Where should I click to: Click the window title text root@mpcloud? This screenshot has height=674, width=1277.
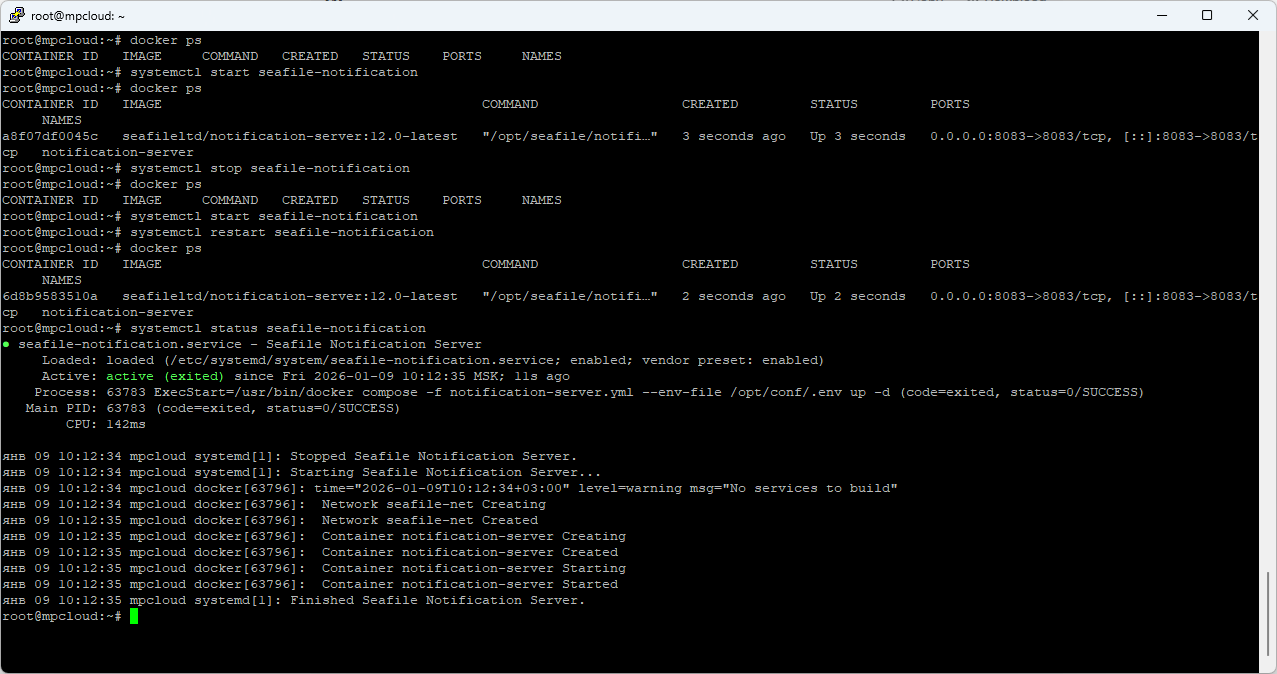point(78,15)
